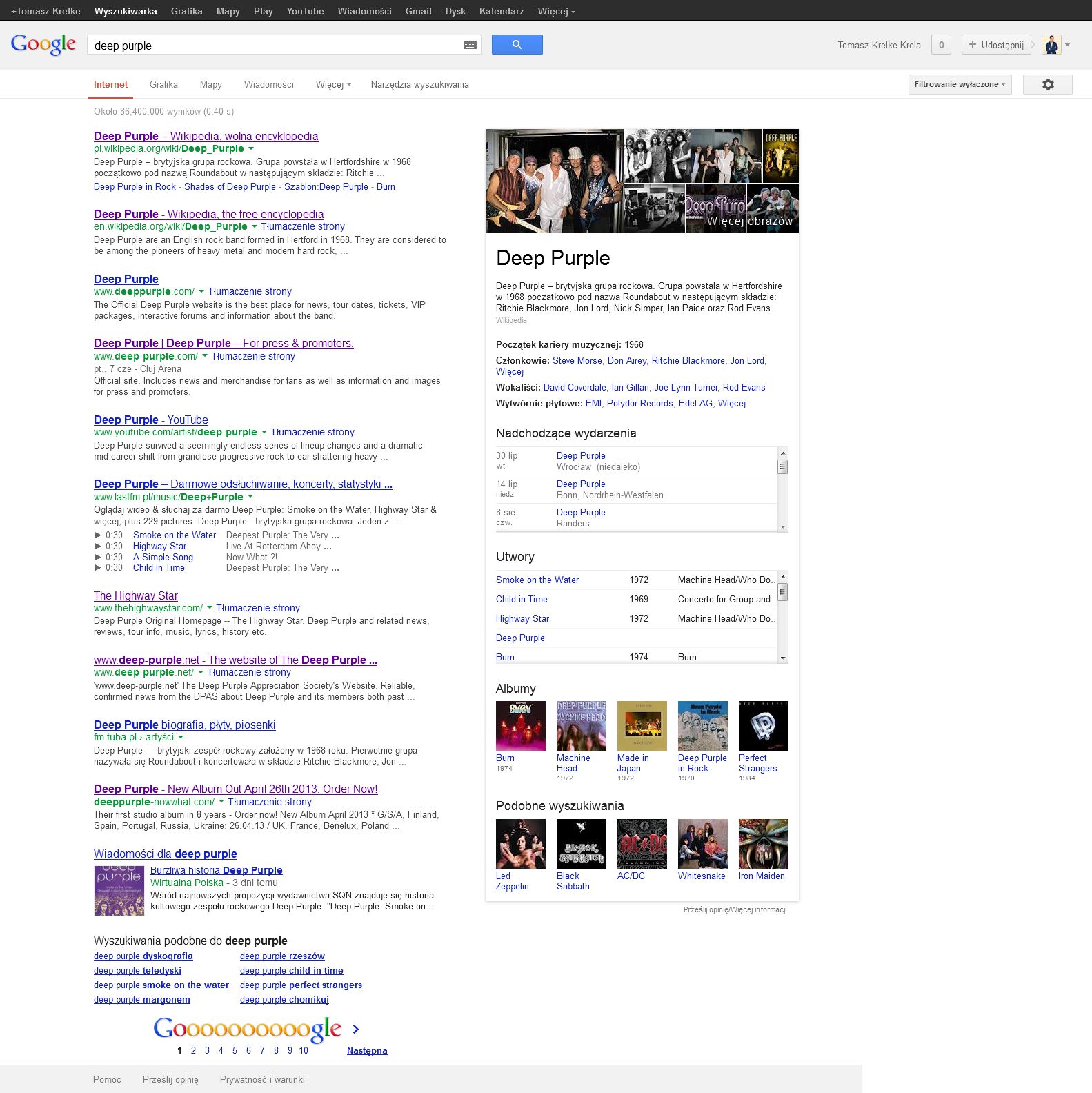Screen dimensions: 1092x1093
Task: Play the A Simple Song preview
Action: point(98,558)
